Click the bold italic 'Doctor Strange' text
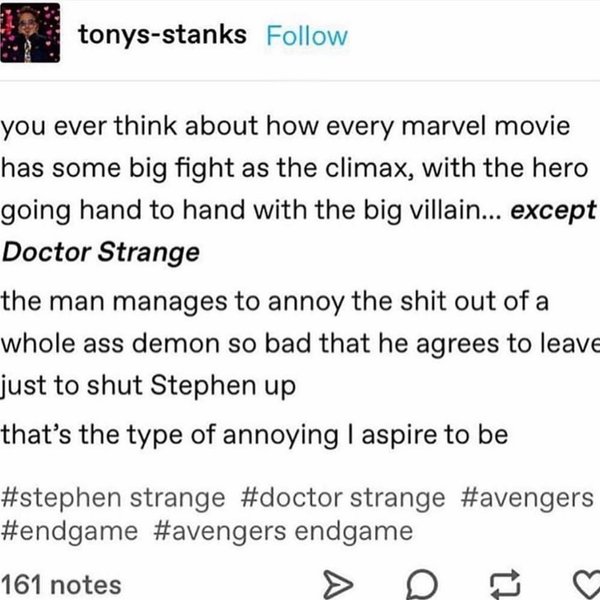This screenshot has width=600, height=600. click(101, 253)
